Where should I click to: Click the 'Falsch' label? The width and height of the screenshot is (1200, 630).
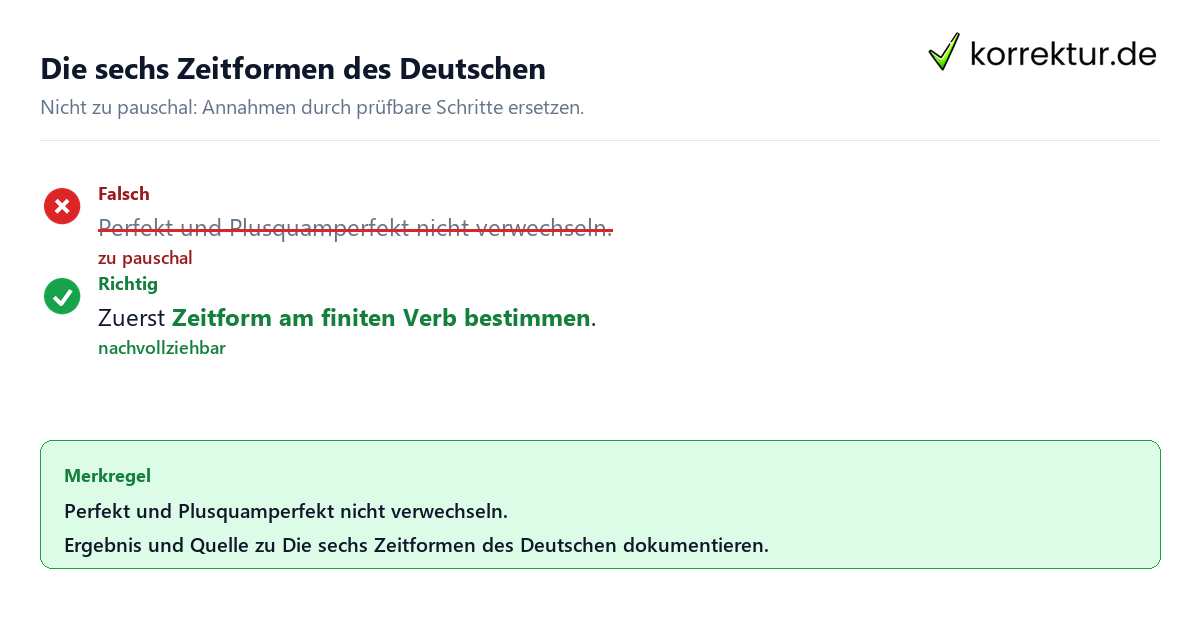click(x=124, y=194)
